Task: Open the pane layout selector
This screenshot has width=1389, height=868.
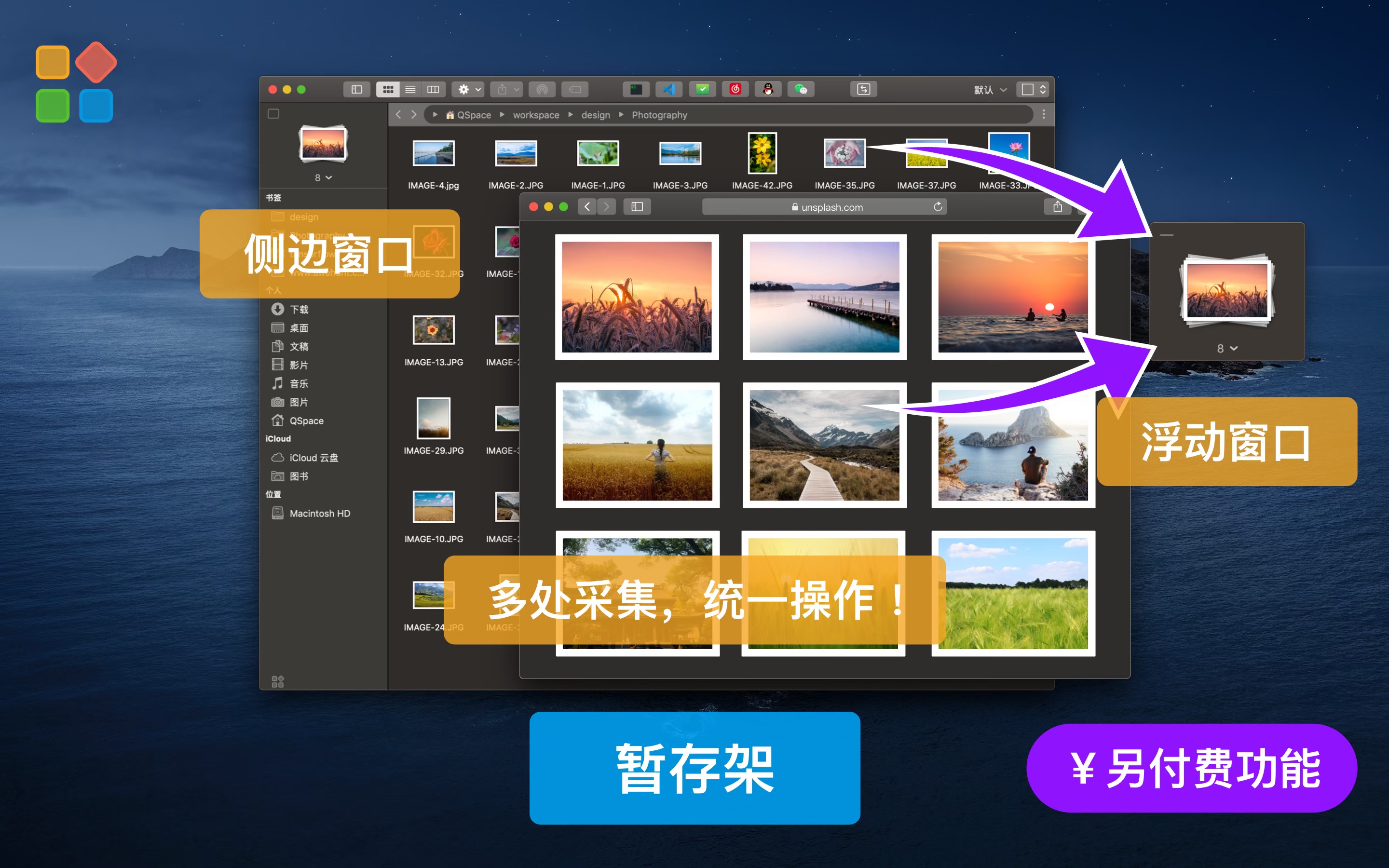Action: pos(1033,90)
